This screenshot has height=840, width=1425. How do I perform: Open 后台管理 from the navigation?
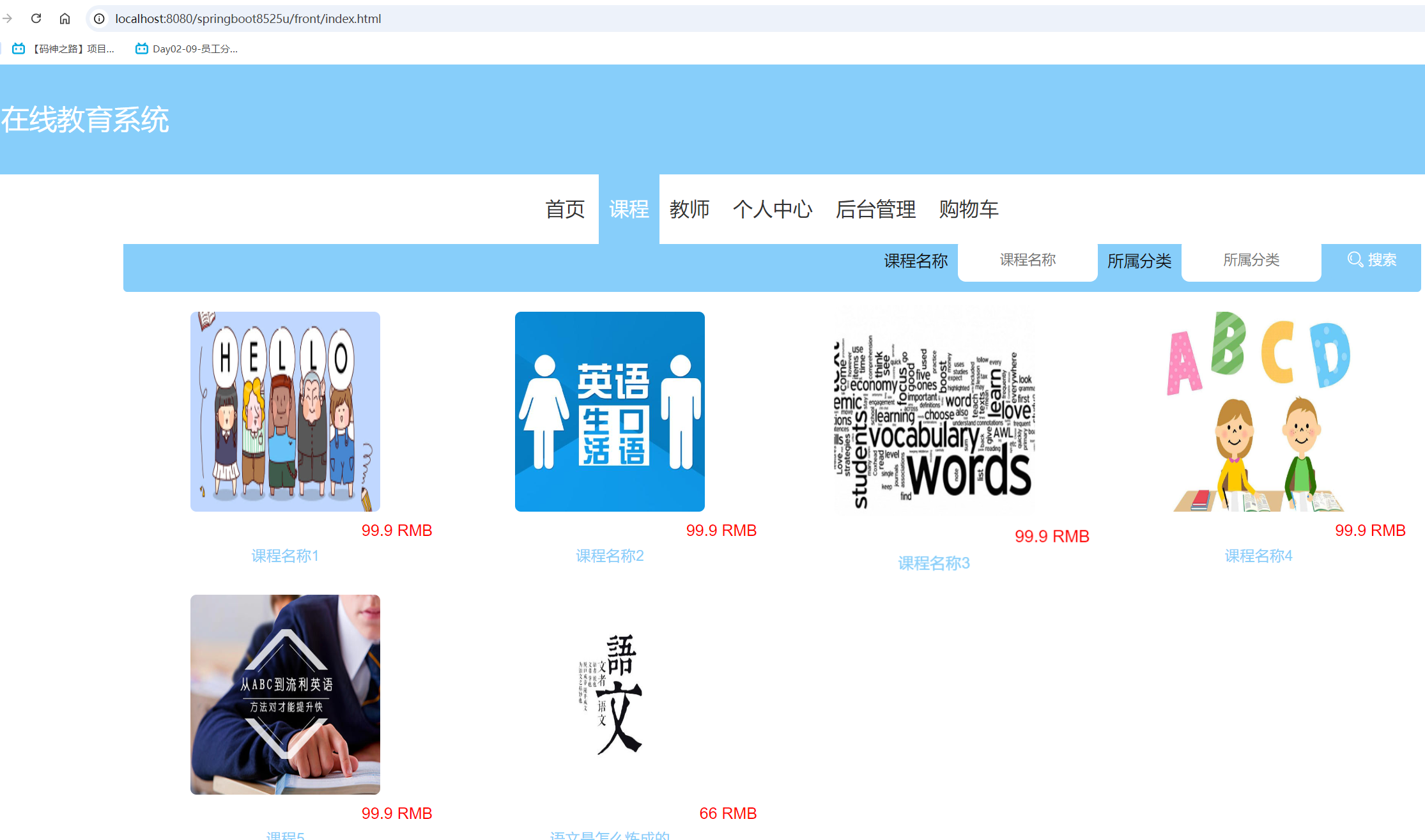[x=875, y=209]
